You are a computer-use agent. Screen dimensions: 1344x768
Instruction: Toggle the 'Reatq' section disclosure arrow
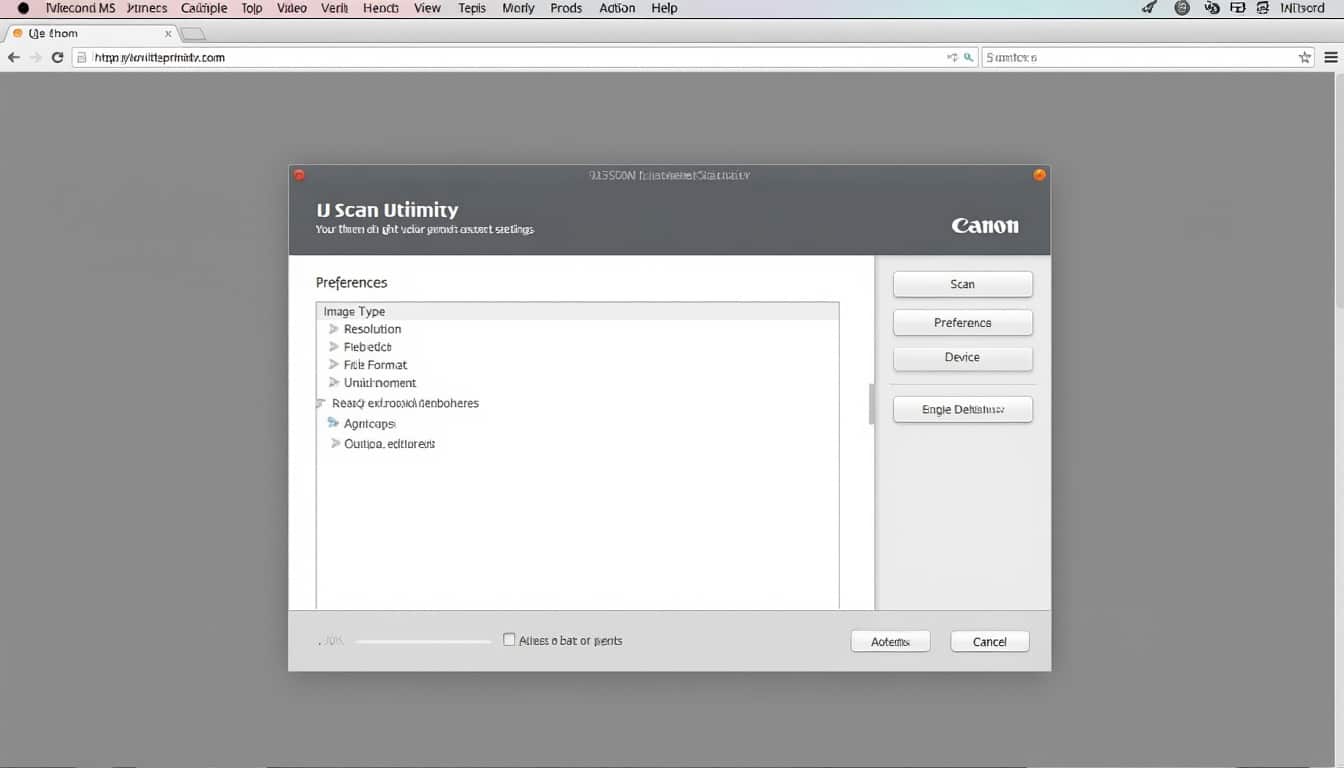321,404
